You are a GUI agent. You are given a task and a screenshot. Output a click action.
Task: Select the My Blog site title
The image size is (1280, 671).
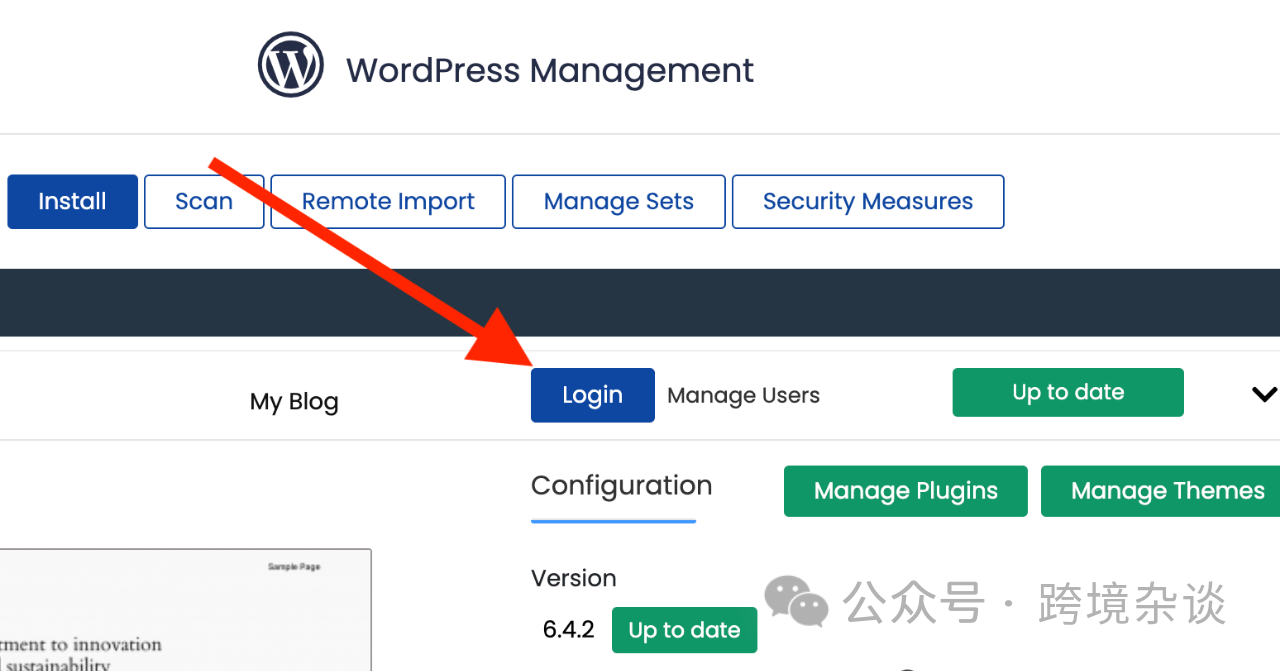[294, 402]
